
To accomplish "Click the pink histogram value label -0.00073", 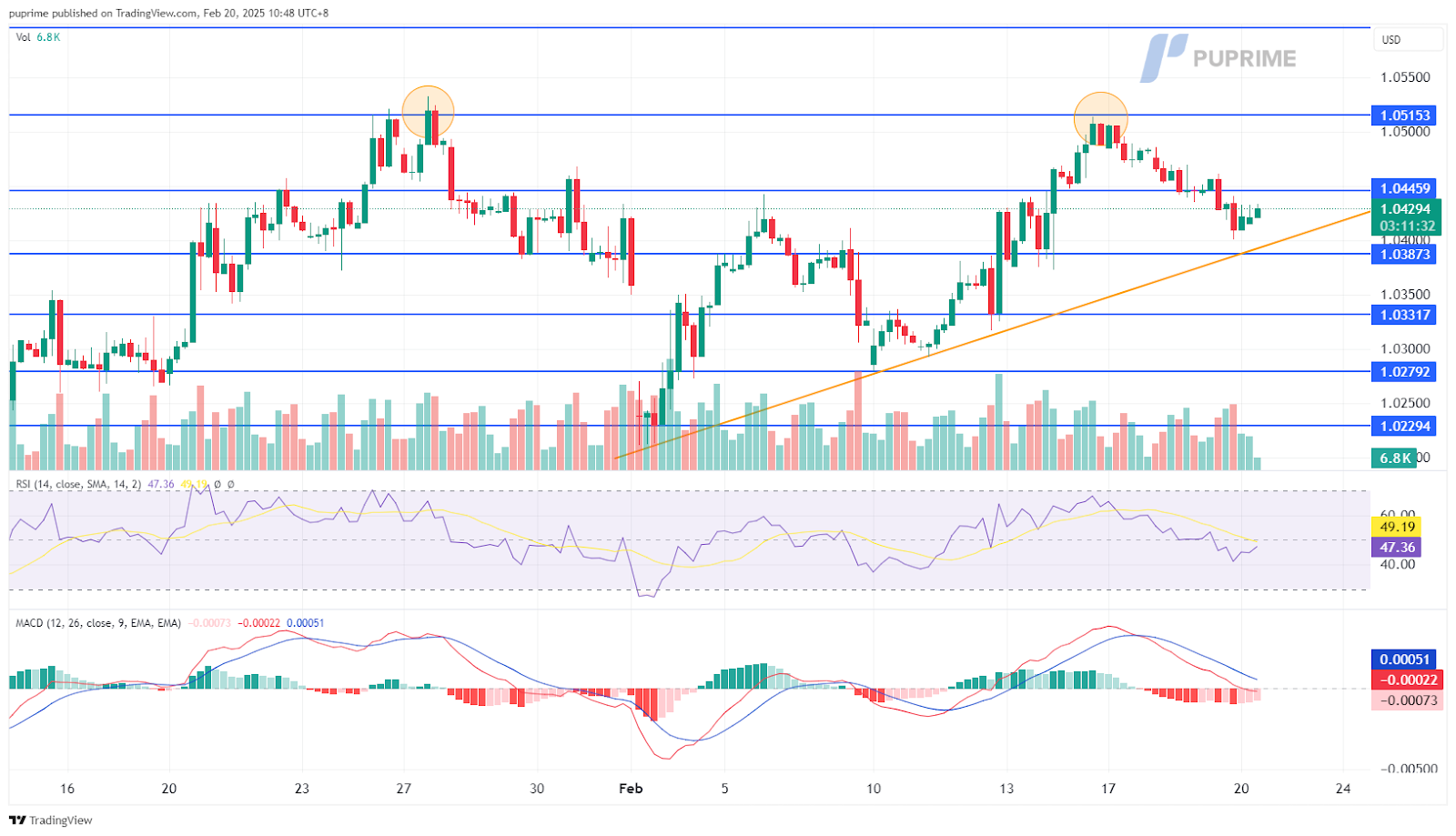I will (x=1409, y=700).
